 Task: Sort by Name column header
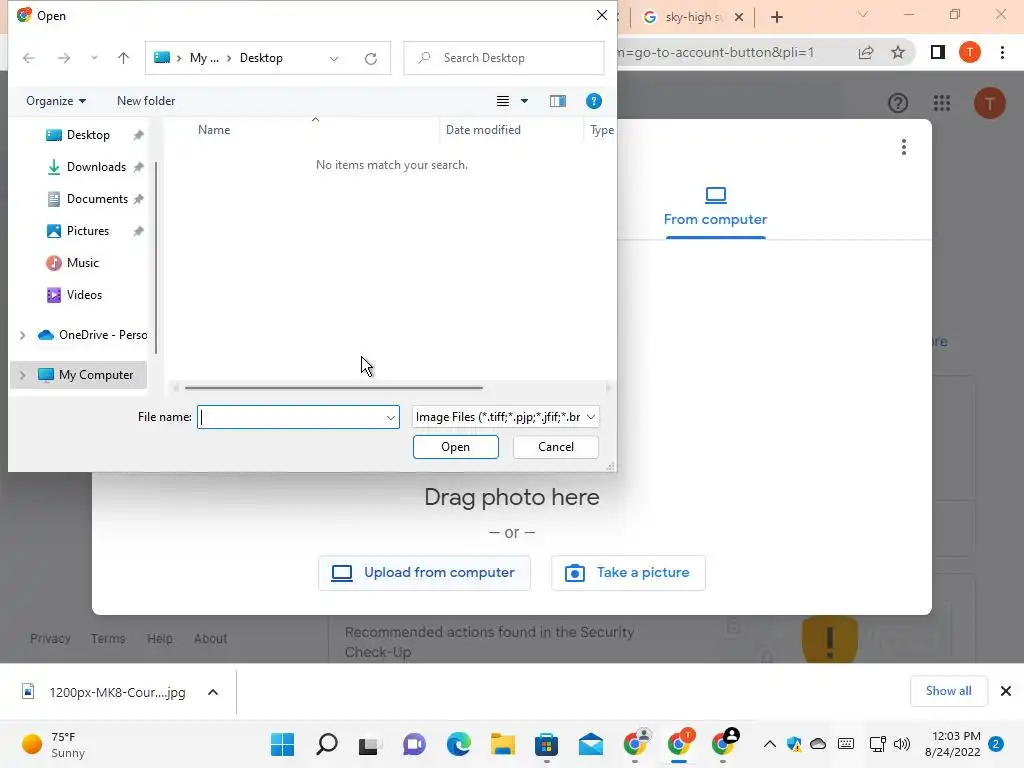pyautogui.click(x=214, y=130)
